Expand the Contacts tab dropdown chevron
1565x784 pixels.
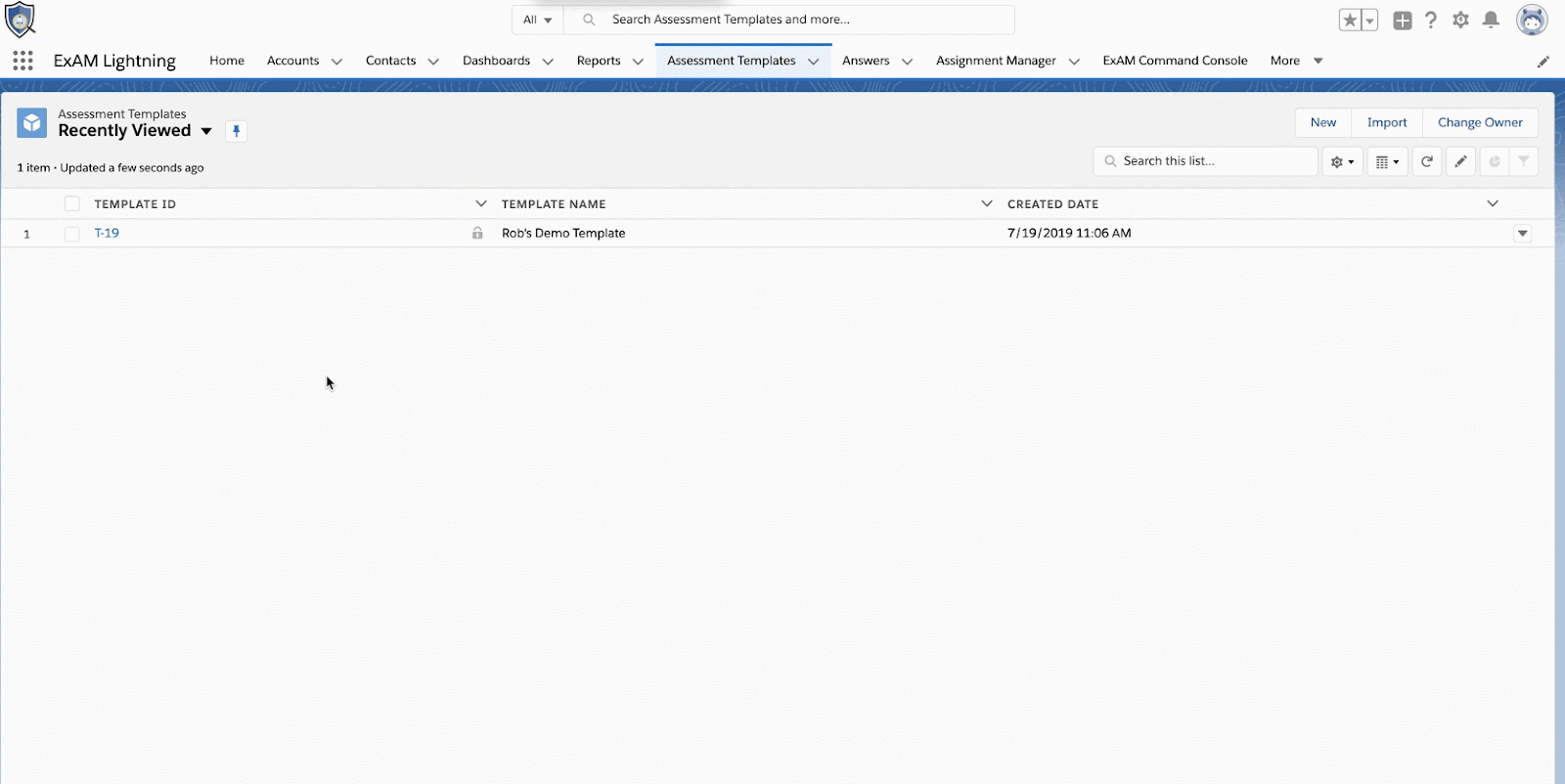[433, 62]
